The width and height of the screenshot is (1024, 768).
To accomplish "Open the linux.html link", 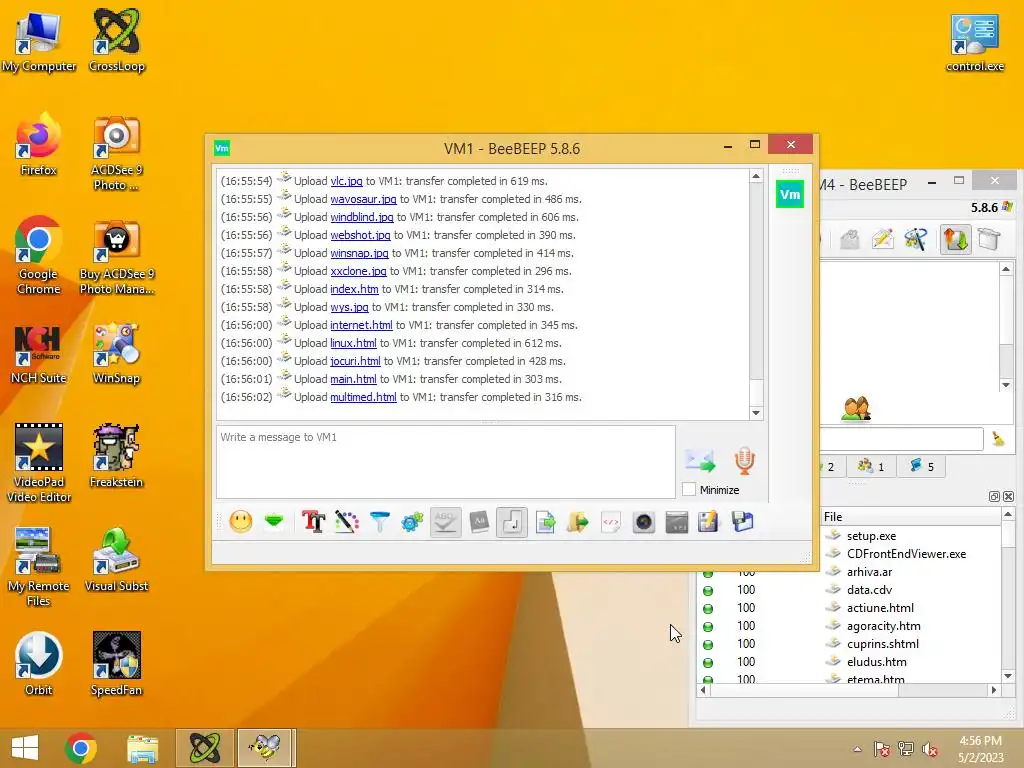I will click(353, 343).
